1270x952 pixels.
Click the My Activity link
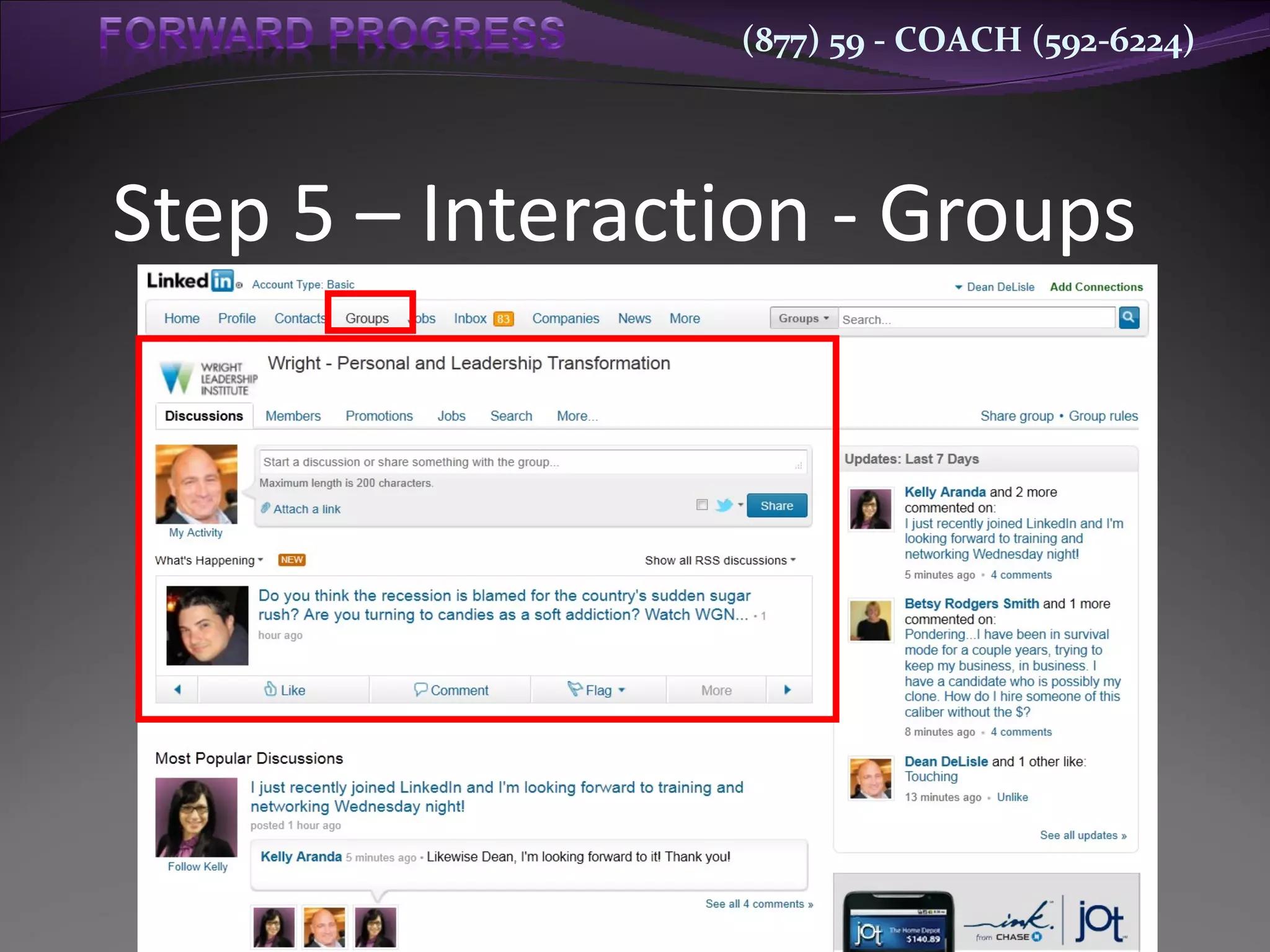195,532
